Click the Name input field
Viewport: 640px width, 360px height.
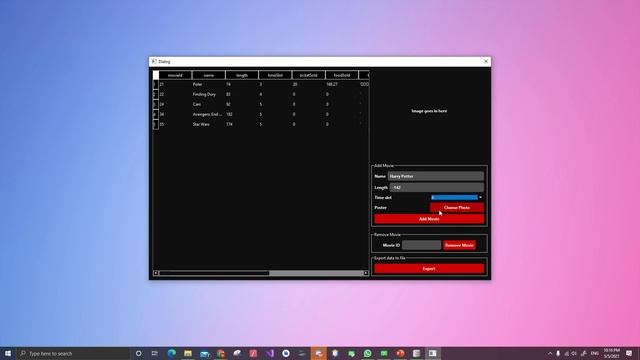click(x=436, y=176)
